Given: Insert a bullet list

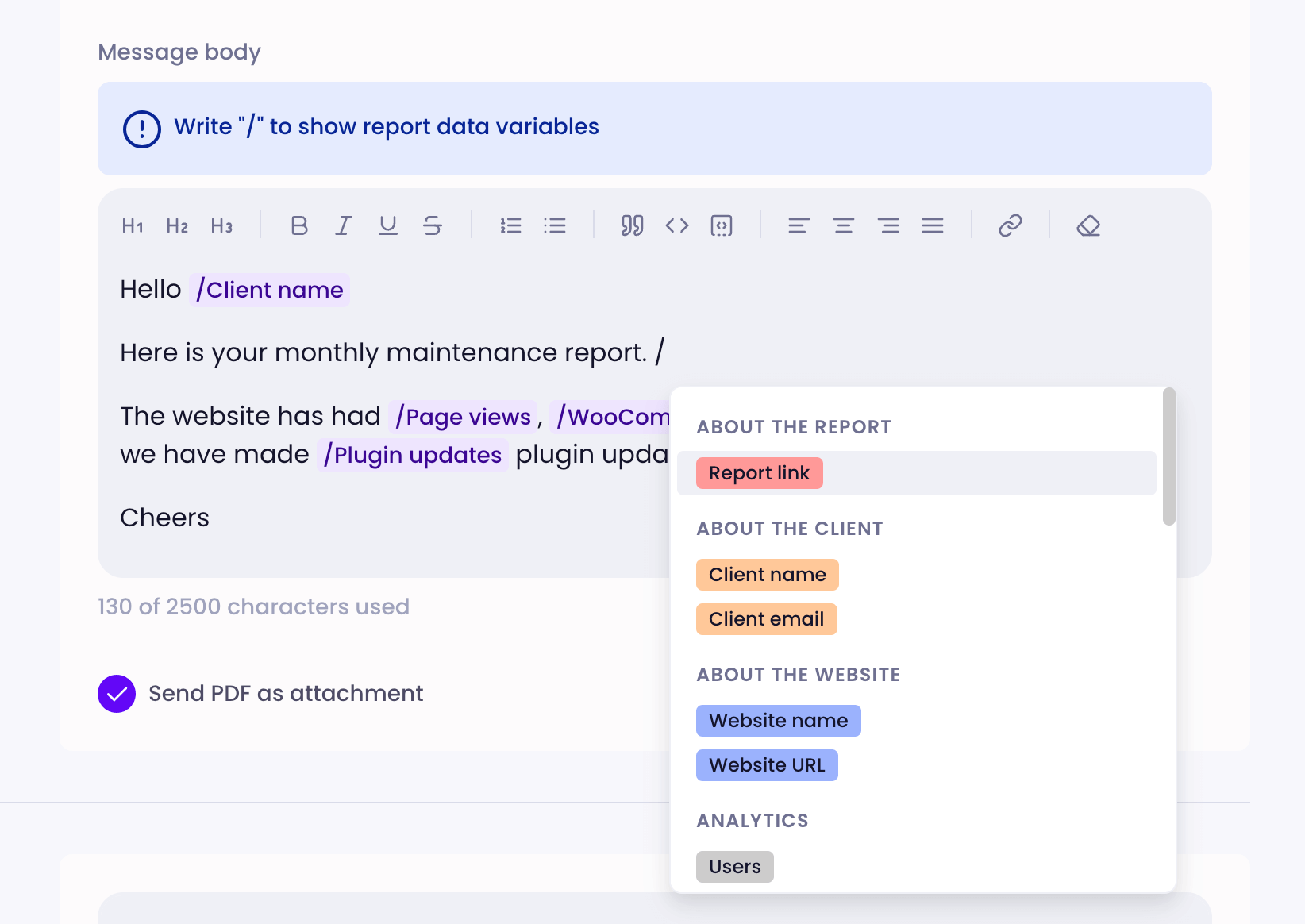Looking at the screenshot, I should click(556, 225).
